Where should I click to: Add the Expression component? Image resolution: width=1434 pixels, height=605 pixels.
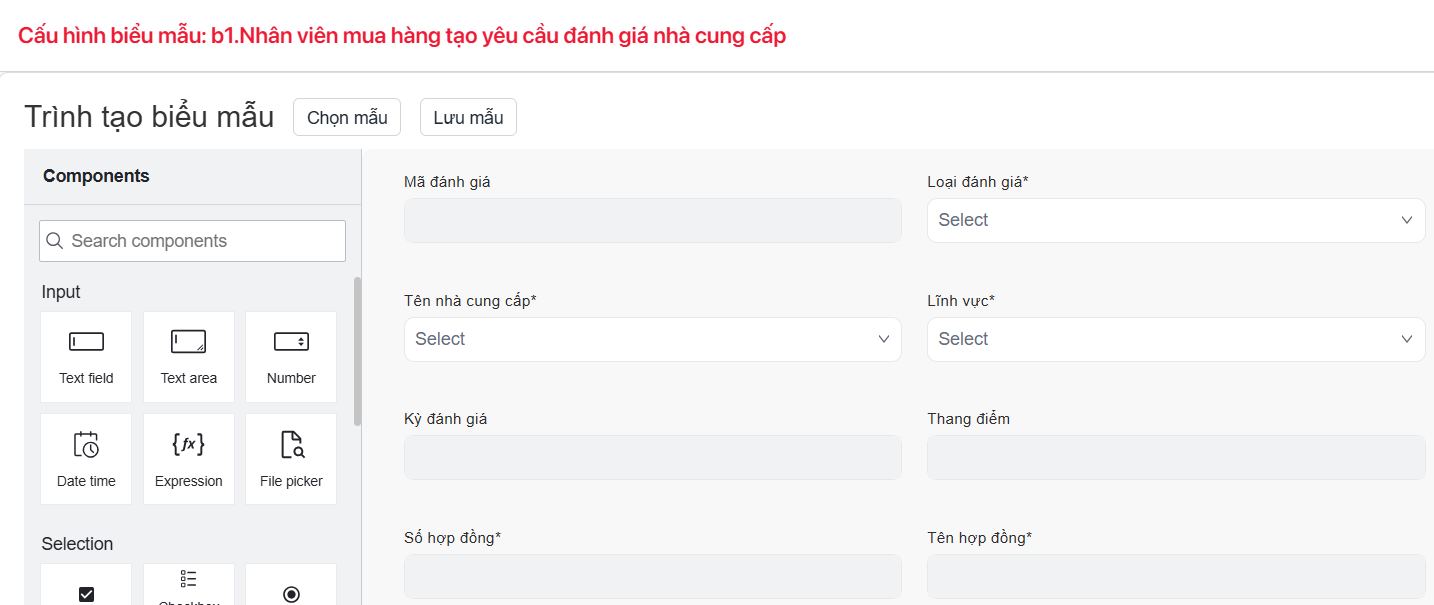(189, 458)
